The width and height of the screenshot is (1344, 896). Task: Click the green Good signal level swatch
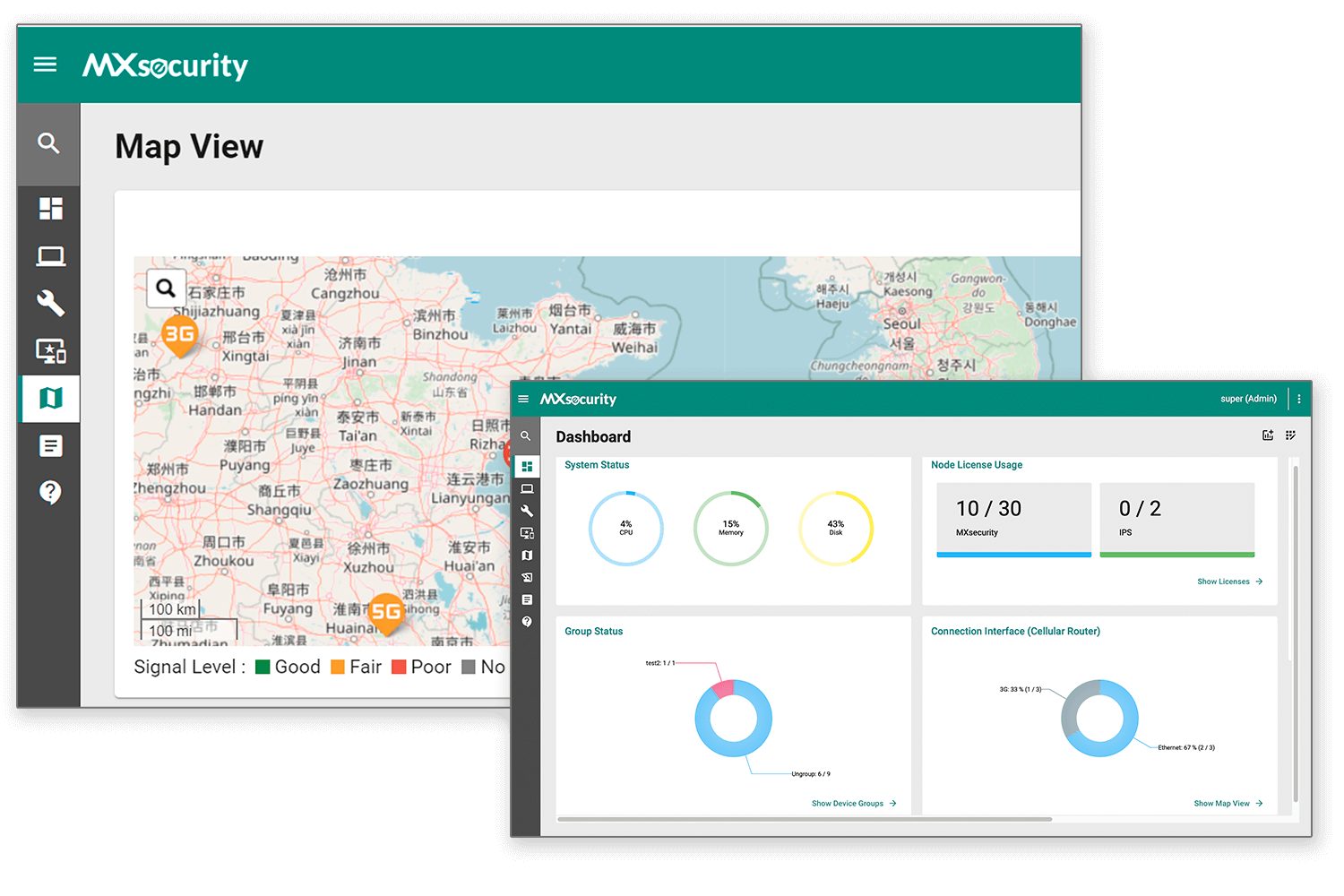[263, 667]
